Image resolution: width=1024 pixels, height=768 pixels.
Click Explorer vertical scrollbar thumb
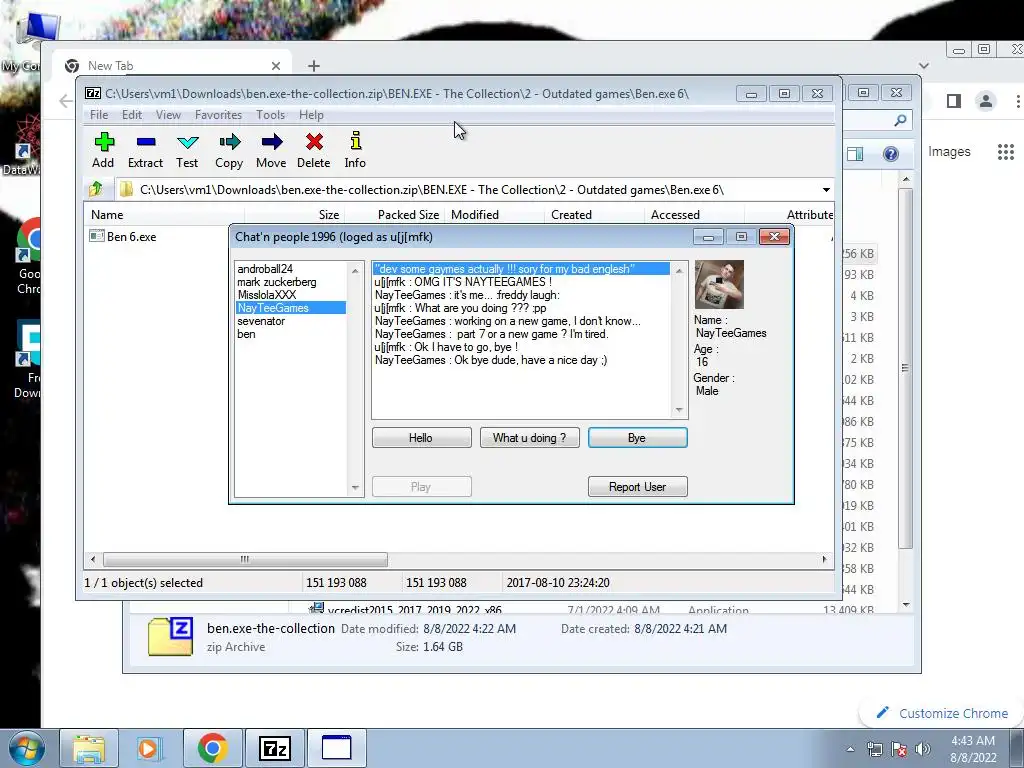[x=905, y=368]
